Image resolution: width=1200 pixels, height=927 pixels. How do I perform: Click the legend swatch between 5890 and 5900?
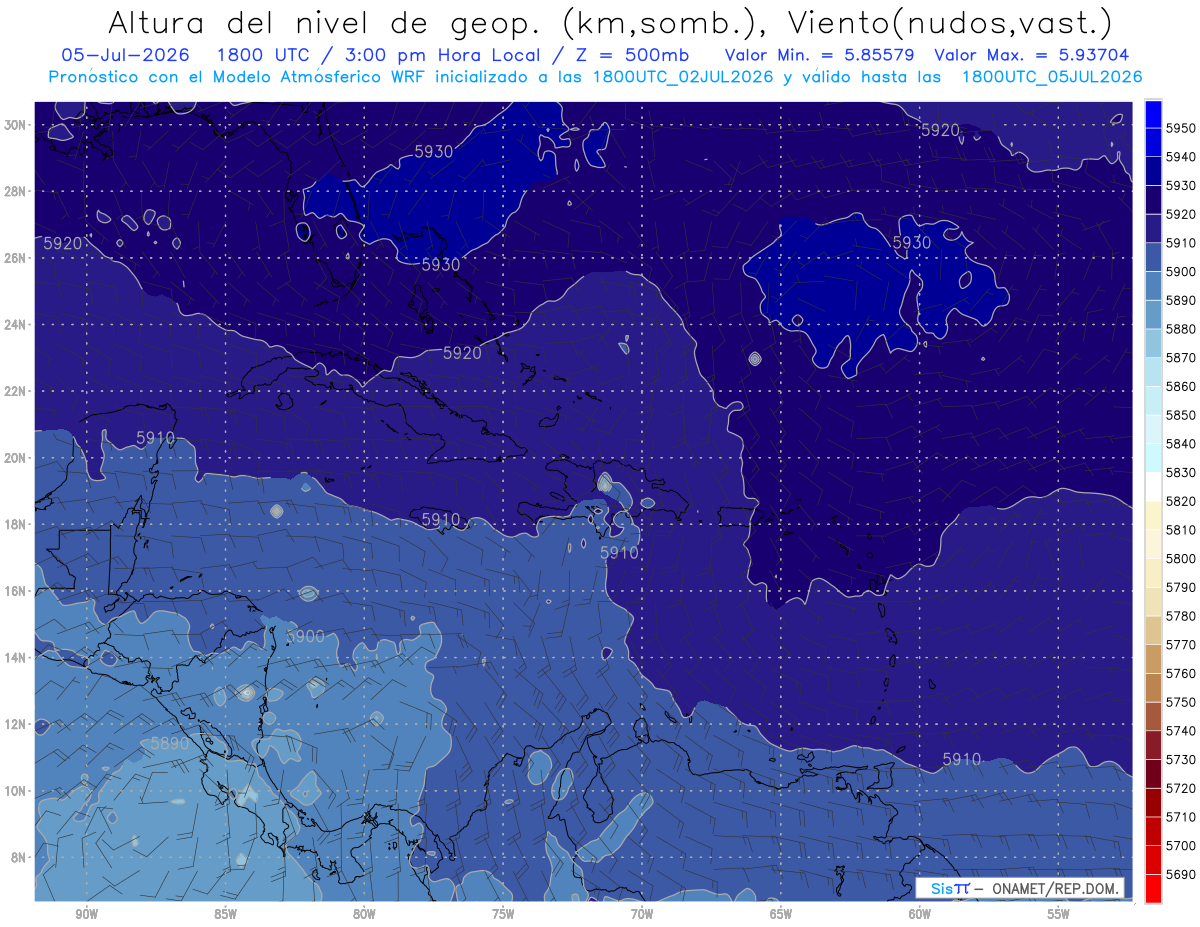click(1153, 286)
